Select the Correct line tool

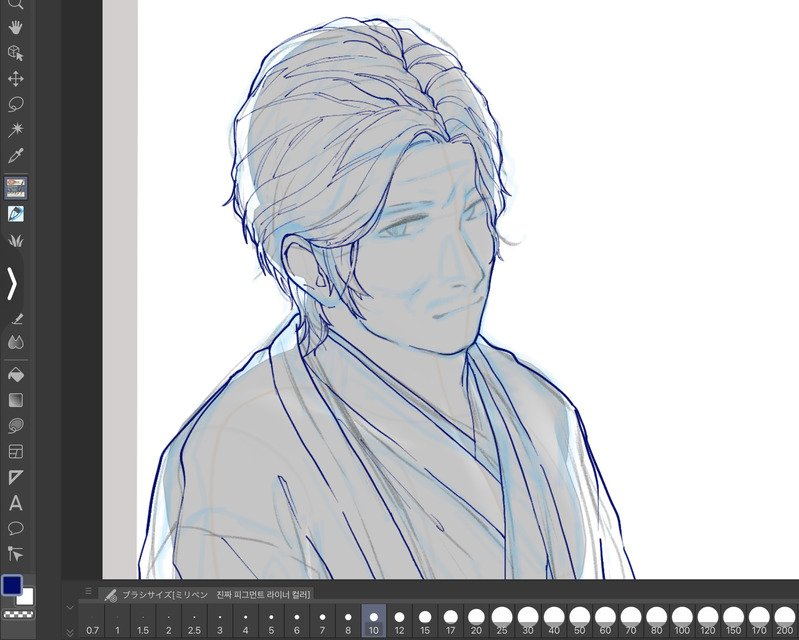(x=15, y=554)
